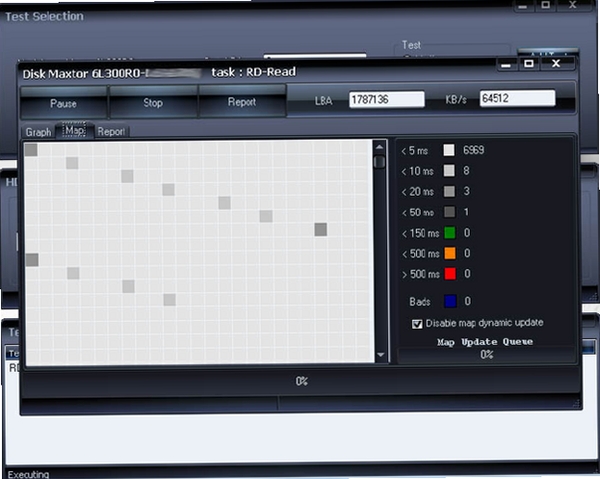Click the red > 500 ms swatch
This screenshot has height=479, width=600.
(x=450, y=274)
